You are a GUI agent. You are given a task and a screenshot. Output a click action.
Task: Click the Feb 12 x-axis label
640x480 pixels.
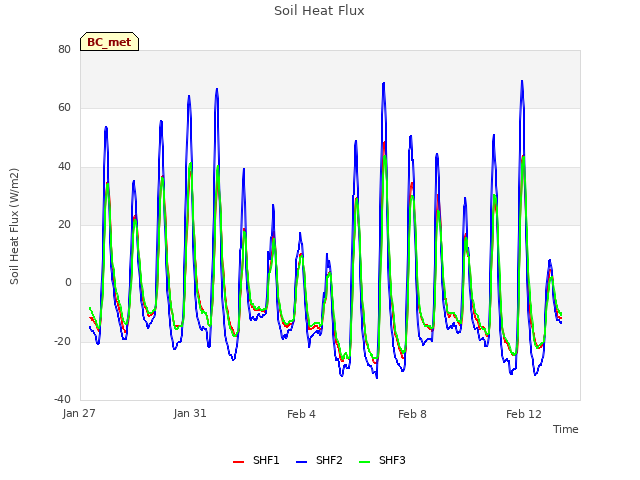pos(524,414)
